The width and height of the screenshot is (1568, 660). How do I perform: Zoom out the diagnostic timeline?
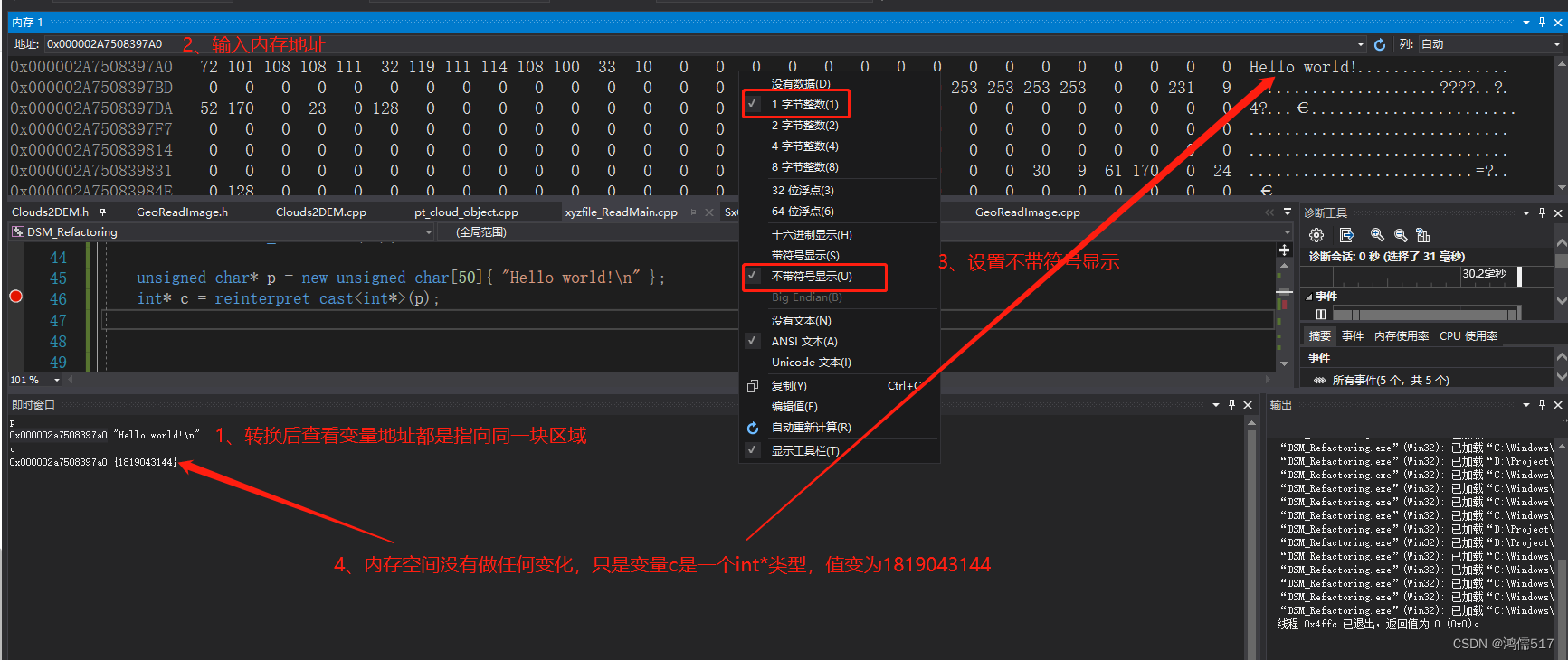(1401, 235)
